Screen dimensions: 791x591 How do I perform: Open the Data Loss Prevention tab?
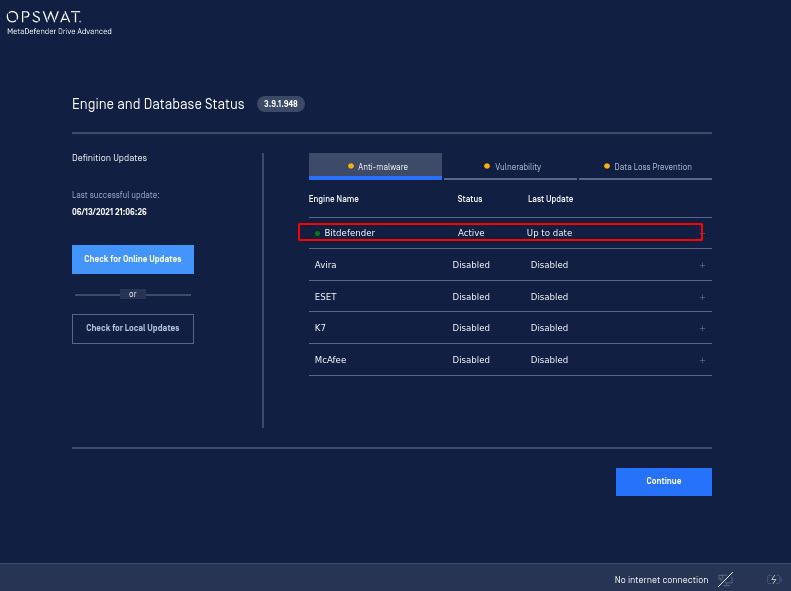[x=645, y=166]
